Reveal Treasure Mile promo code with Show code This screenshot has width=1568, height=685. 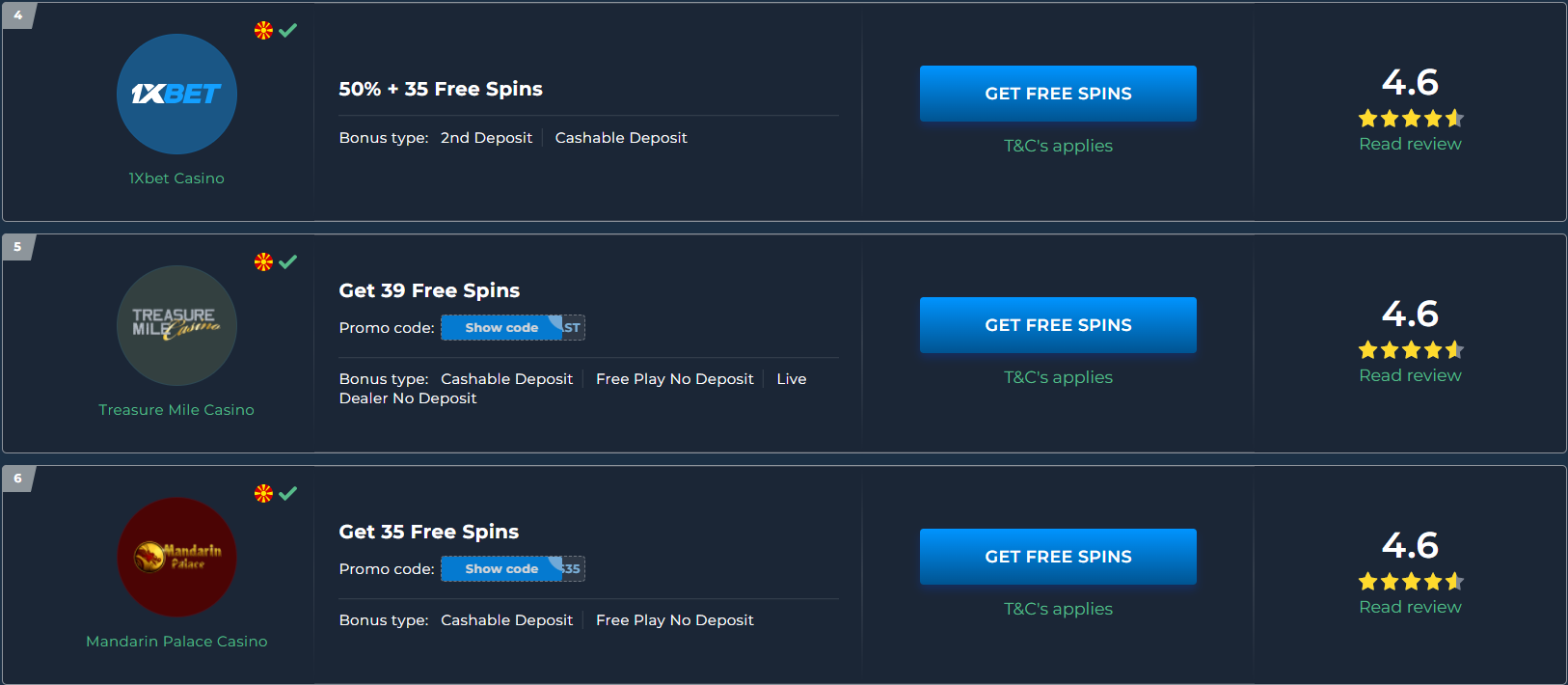pos(502,328)
